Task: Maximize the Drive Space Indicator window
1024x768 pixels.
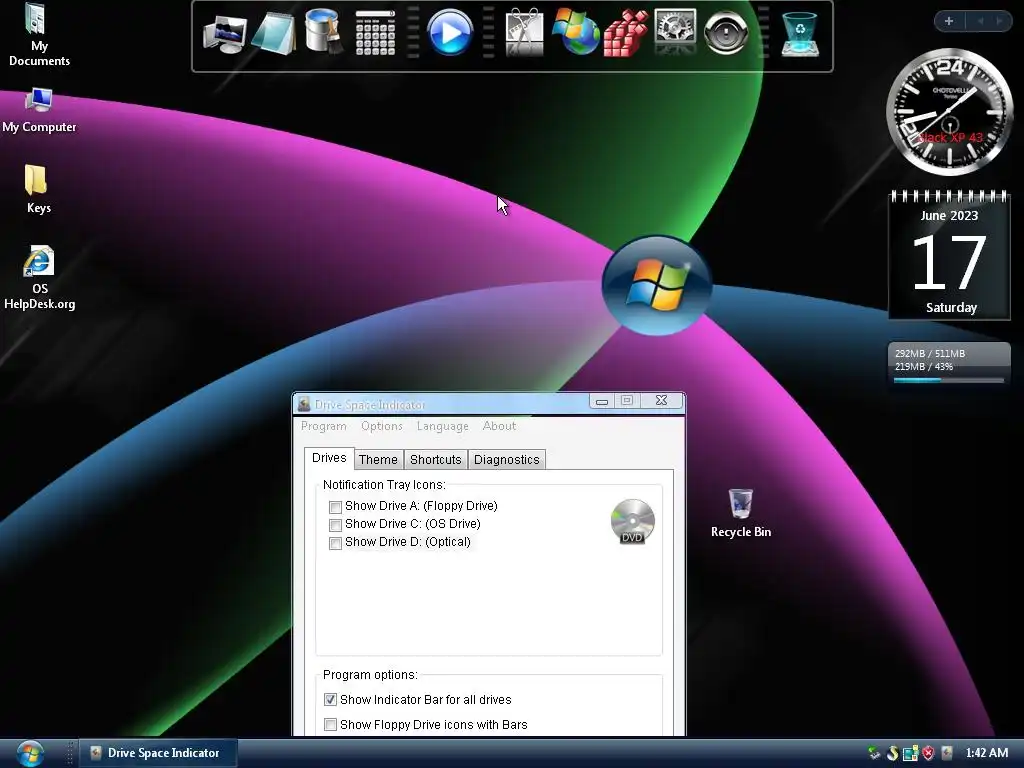Action: (x=627, y=401)
